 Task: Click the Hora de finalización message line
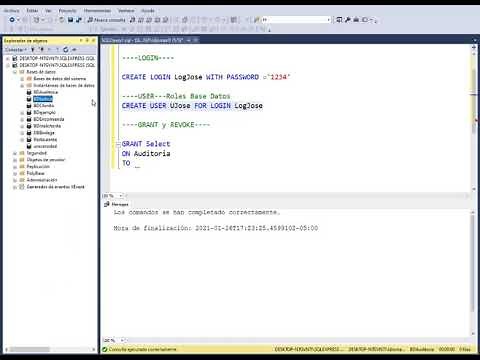(x=216, y=228)
